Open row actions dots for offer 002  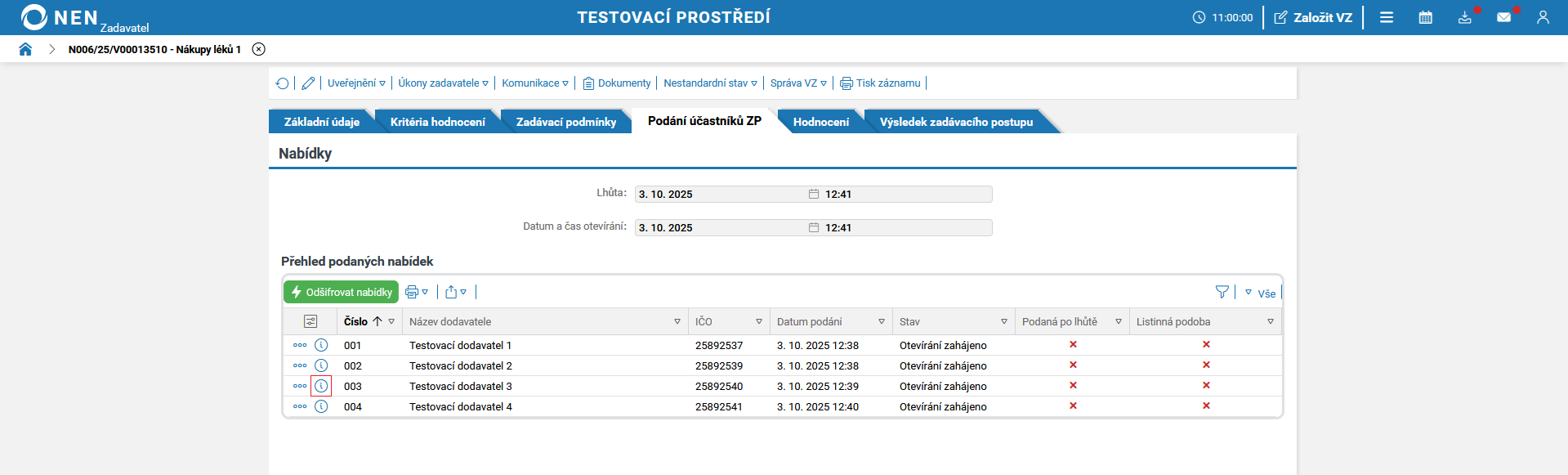300,365
